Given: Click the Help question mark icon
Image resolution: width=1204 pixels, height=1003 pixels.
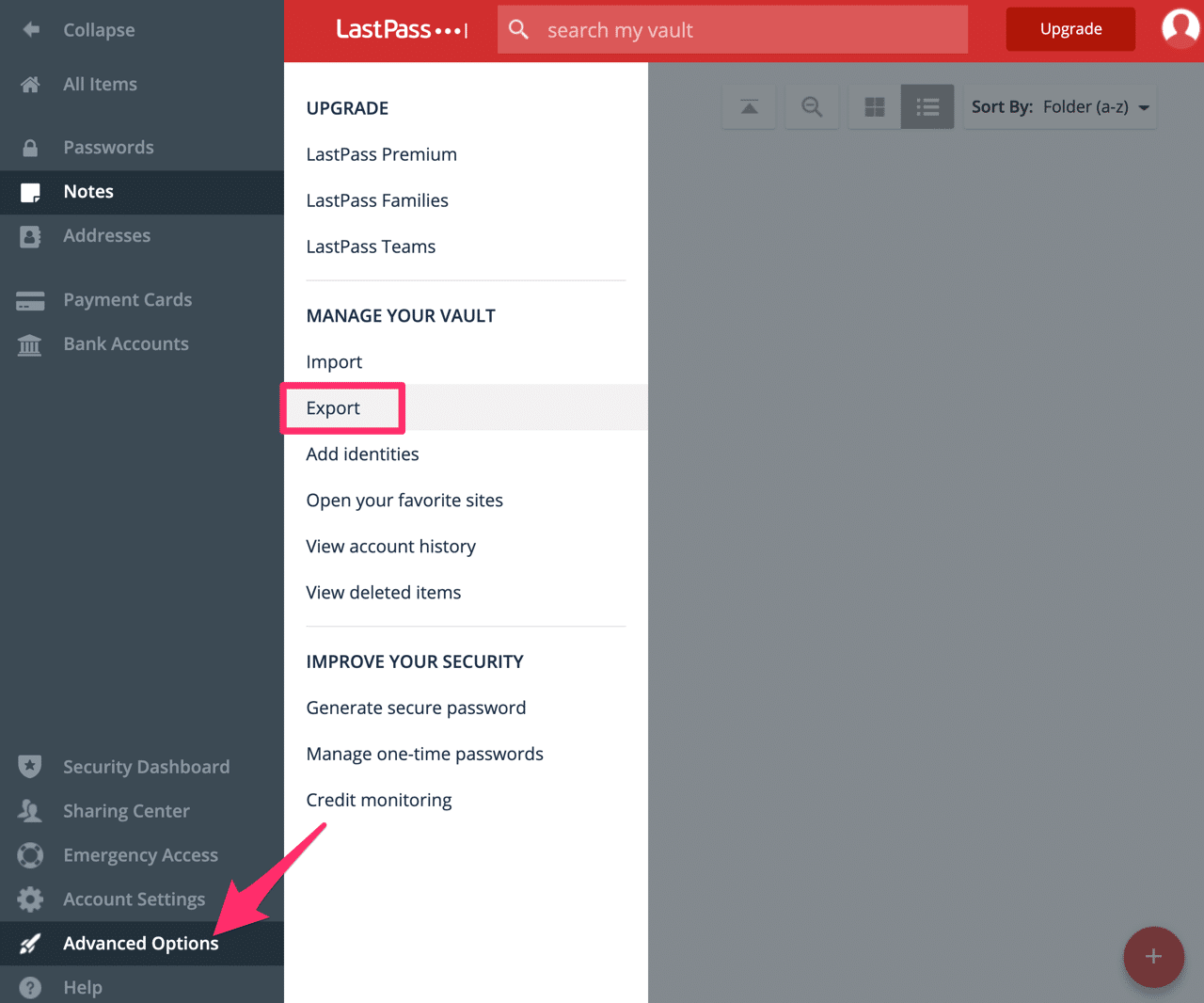Looking at the screenshot, I should [30, 988].
